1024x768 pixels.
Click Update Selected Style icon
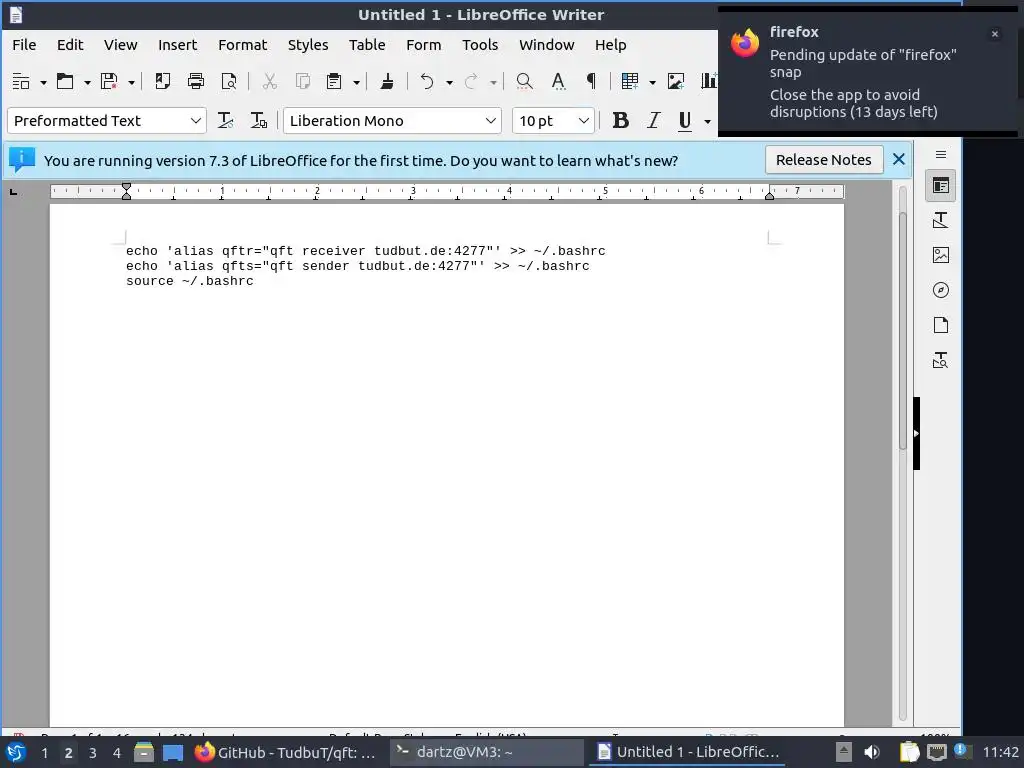coord(225,121)
